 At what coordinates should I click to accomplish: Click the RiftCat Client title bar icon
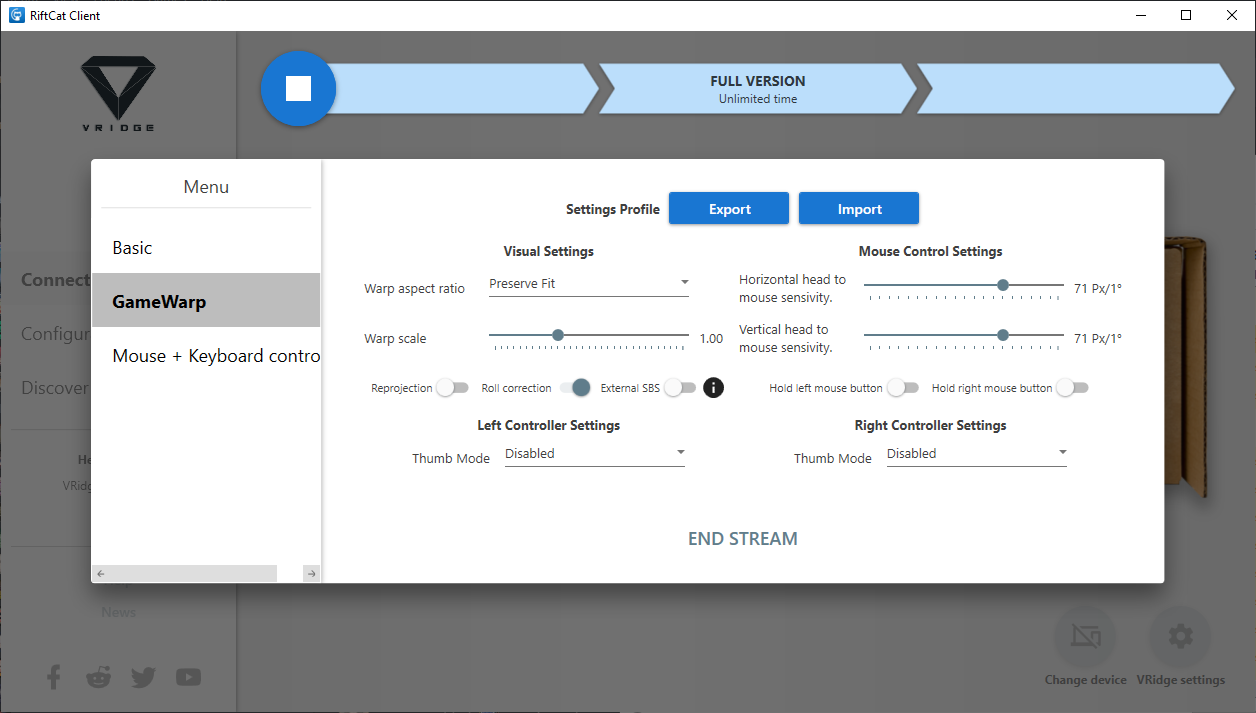[x=17, y=15]
